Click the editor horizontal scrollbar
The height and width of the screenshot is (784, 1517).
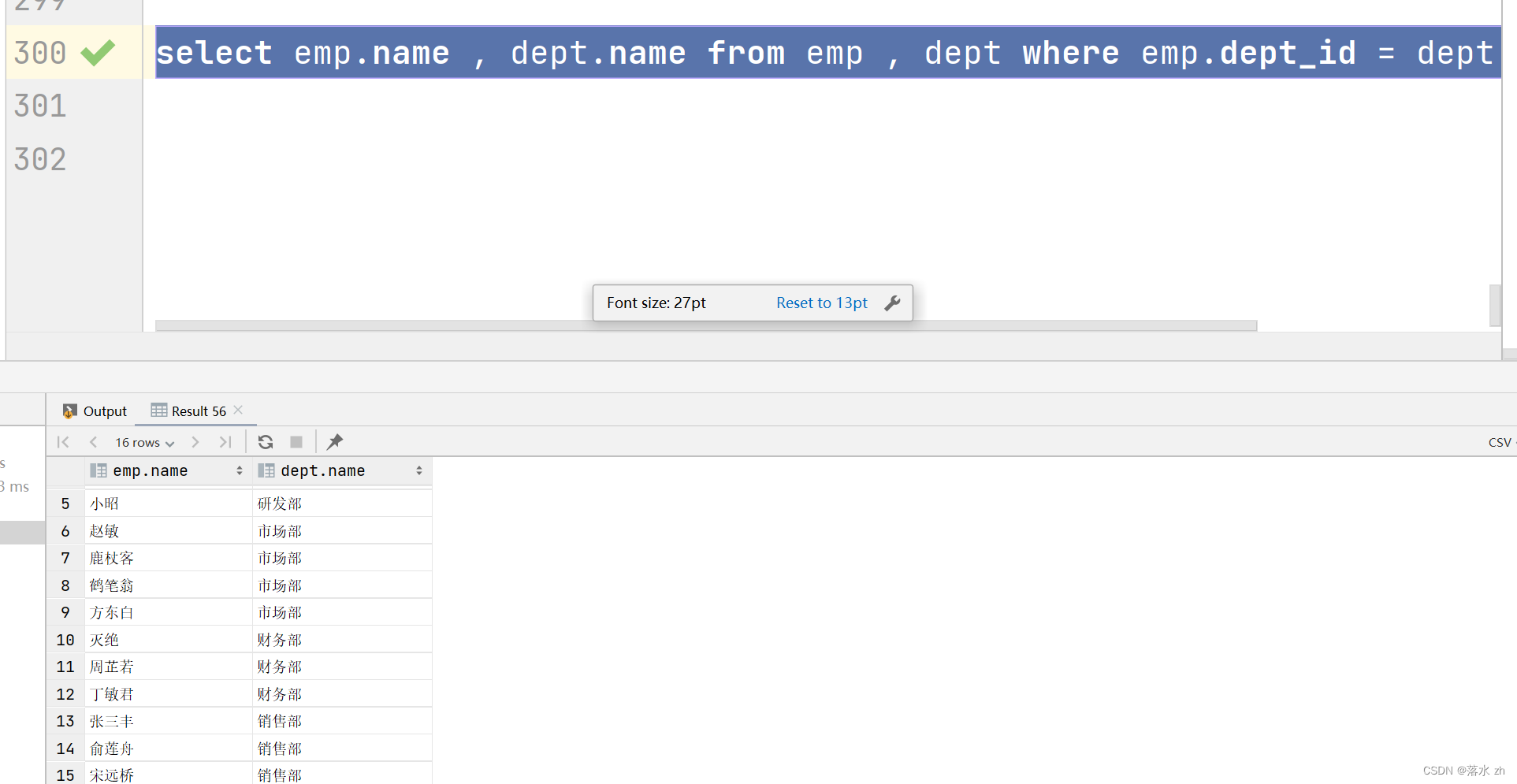click(706, 325)
